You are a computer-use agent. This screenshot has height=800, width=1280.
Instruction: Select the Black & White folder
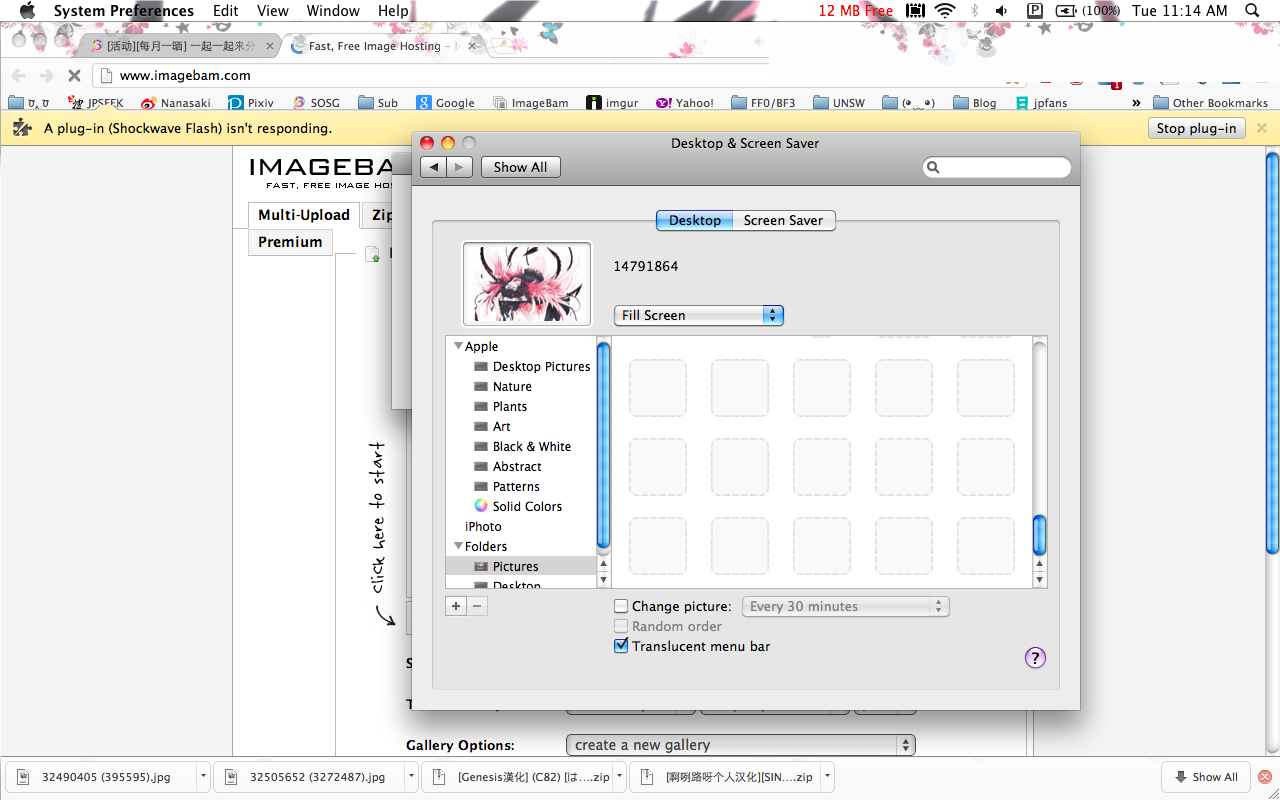pyautogui.click(x=522, y=446)
